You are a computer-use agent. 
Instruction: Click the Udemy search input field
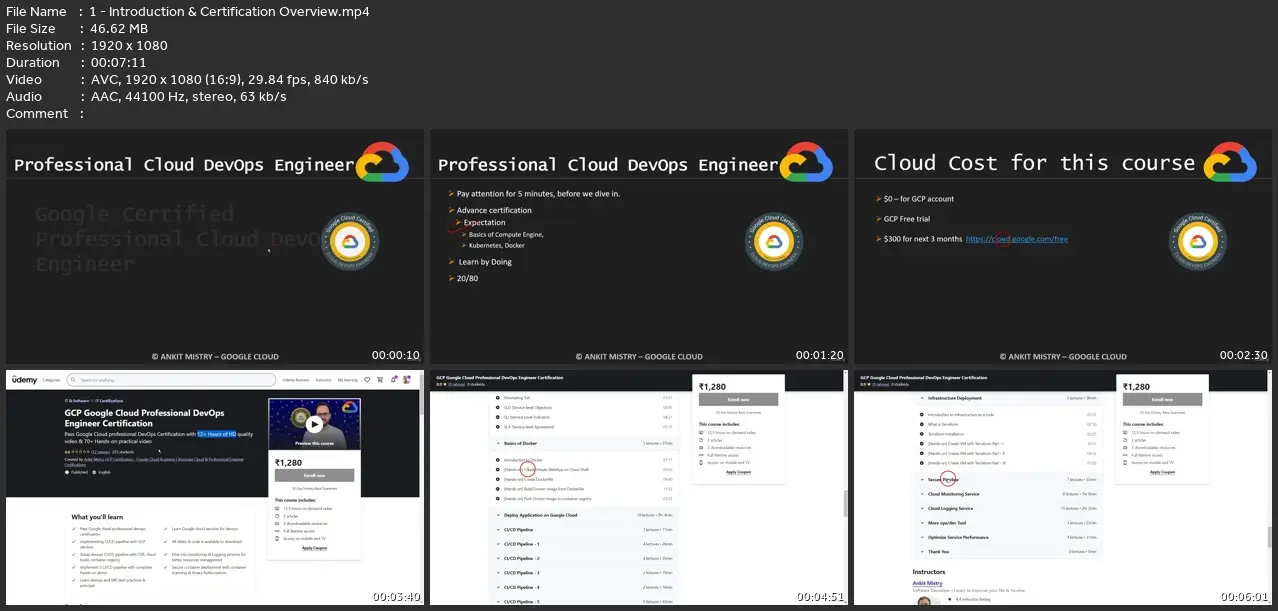[x=171, y=380]
